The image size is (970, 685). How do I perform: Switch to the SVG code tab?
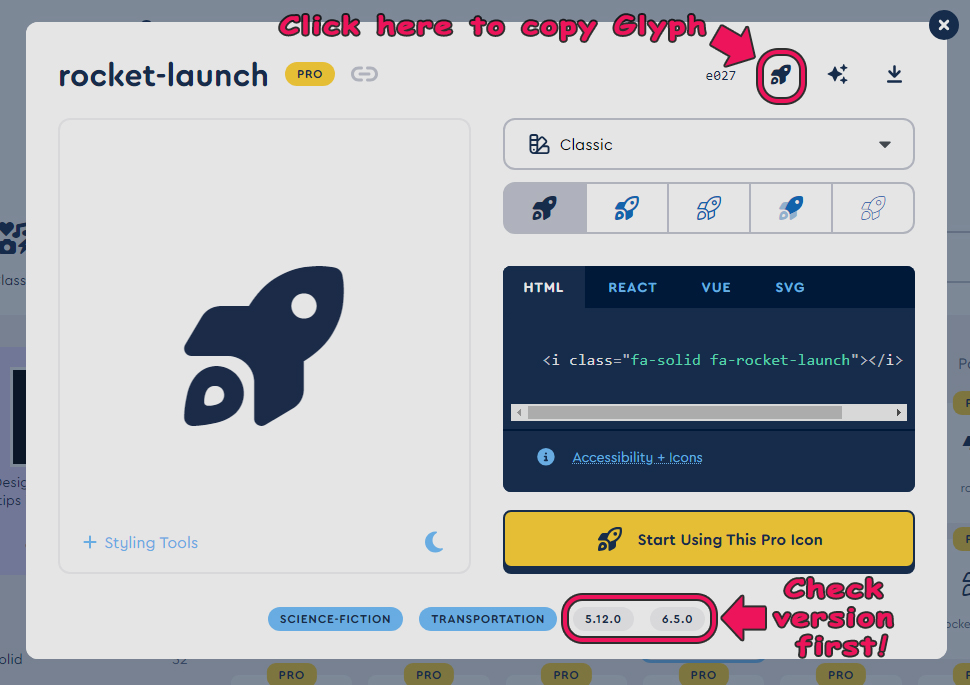click(789, 287)
